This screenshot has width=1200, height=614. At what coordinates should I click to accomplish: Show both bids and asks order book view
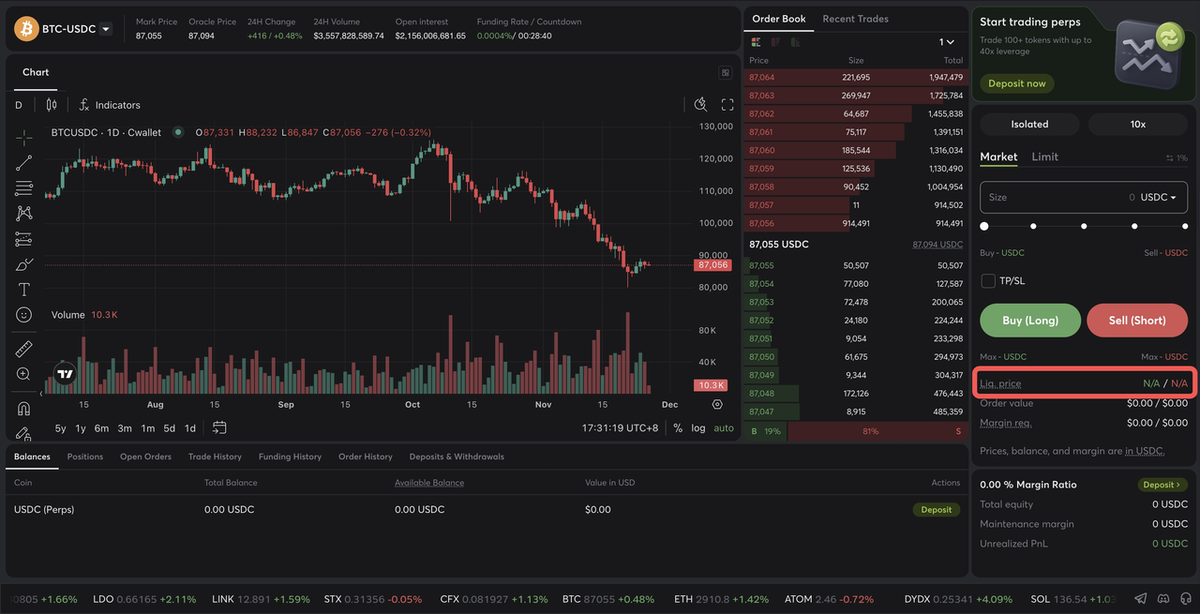pyautogui.click(x=755, y=42)
